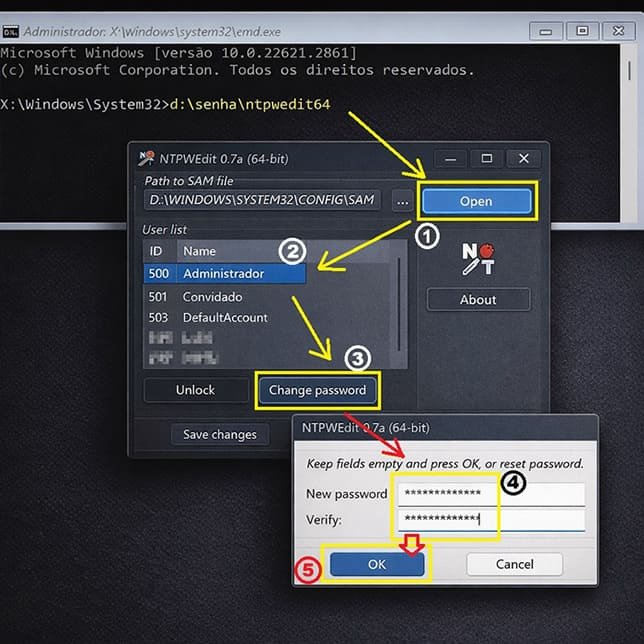Click the Name column header

tap(283, 251)
